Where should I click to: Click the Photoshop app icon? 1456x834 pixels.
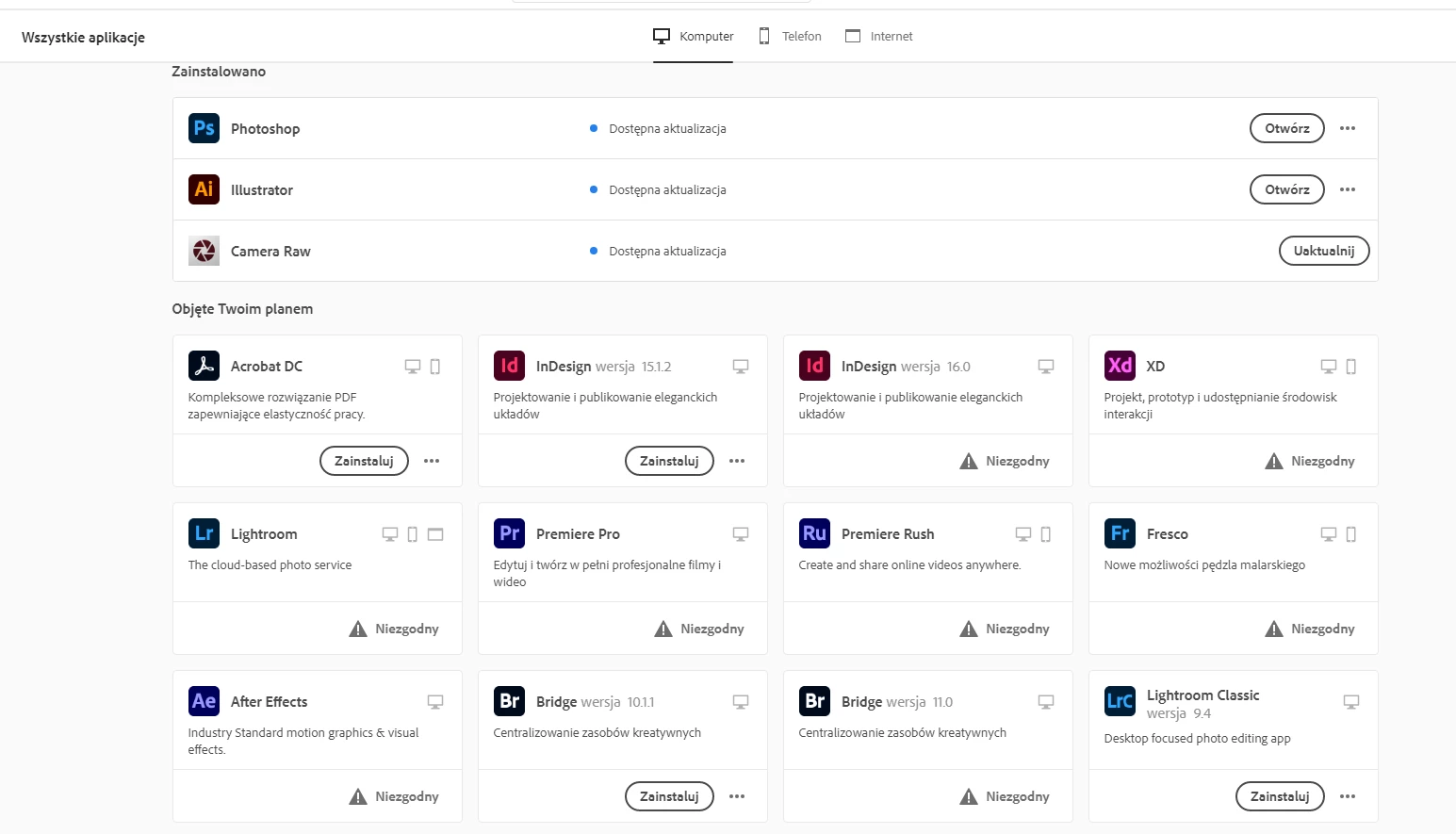204,128
